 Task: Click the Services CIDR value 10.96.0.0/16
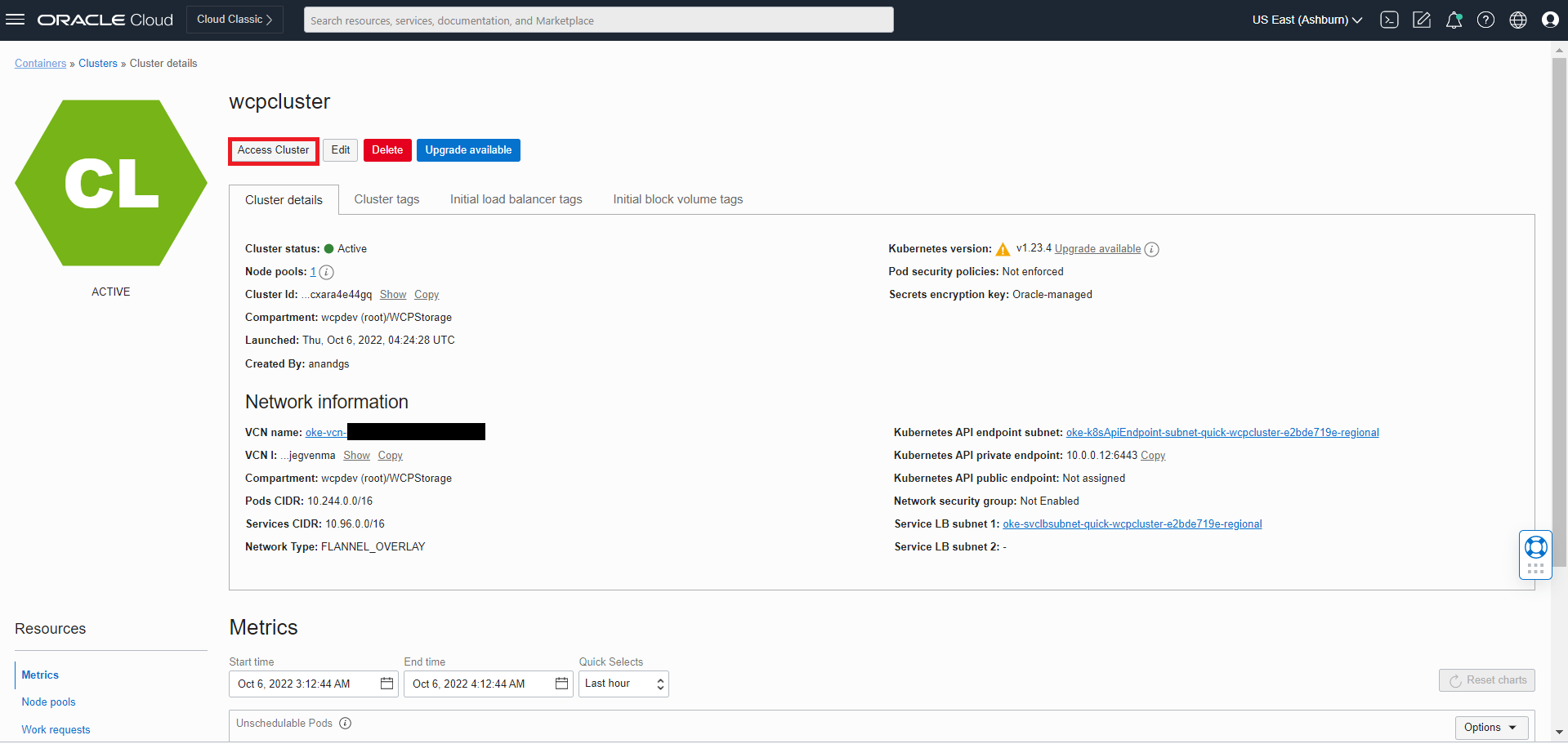(x=355, y=524)
